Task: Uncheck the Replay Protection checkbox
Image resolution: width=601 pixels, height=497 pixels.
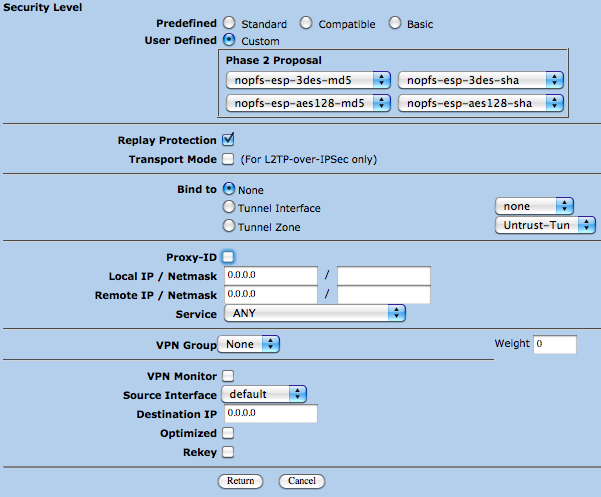Action: click(228, 139)
